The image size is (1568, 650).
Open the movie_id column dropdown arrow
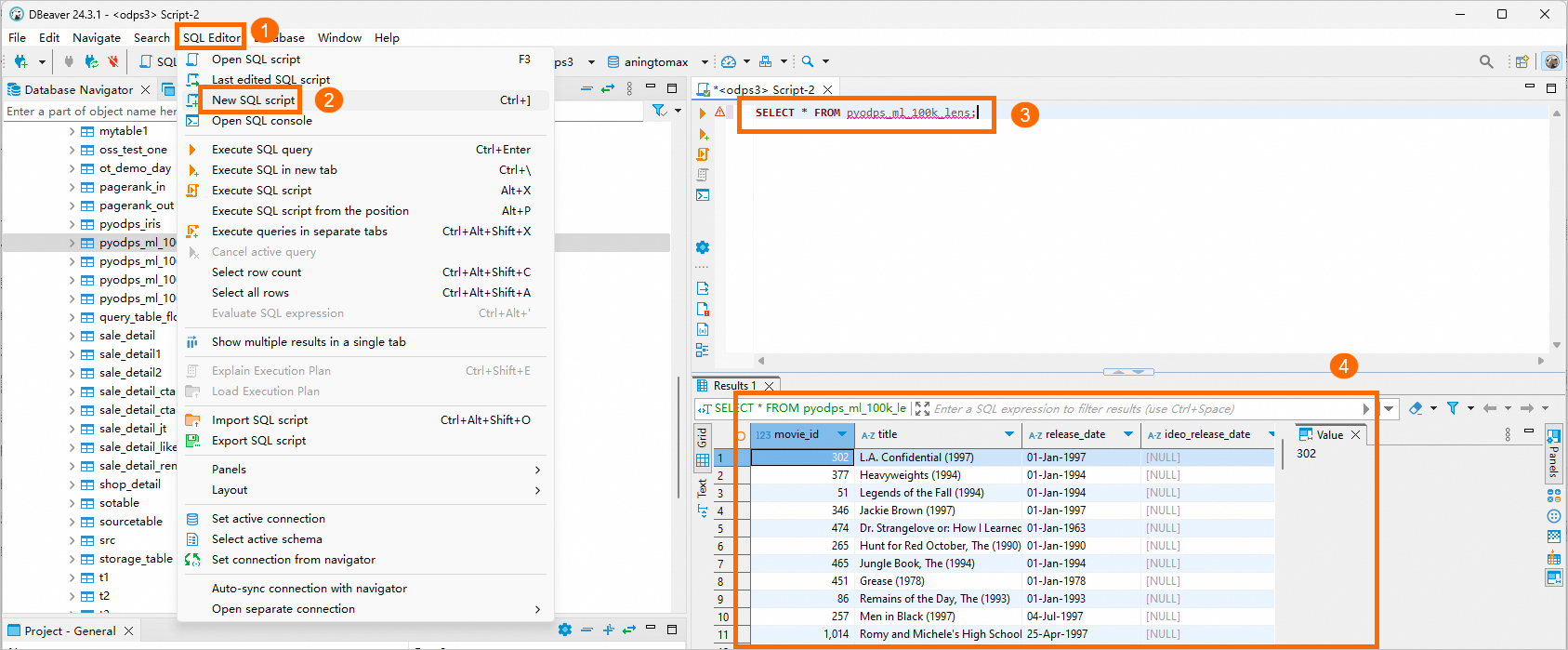[x=842, y=434]
